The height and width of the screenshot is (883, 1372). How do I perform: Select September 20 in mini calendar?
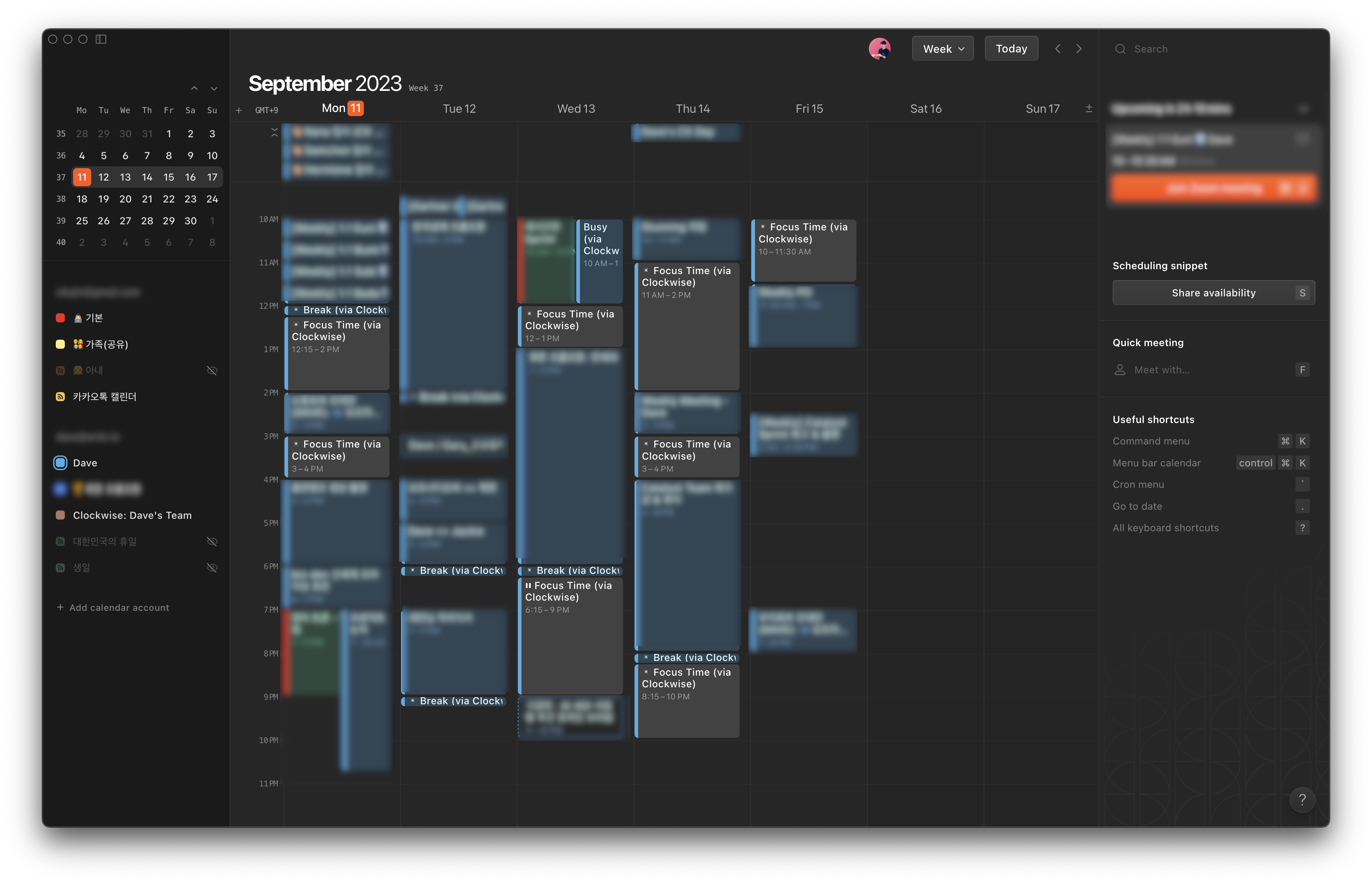(125, 199)
